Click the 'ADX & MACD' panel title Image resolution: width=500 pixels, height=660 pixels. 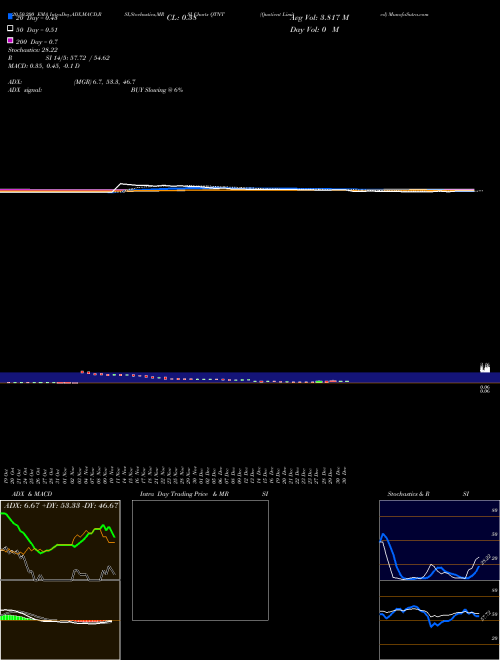click(32, 494)
